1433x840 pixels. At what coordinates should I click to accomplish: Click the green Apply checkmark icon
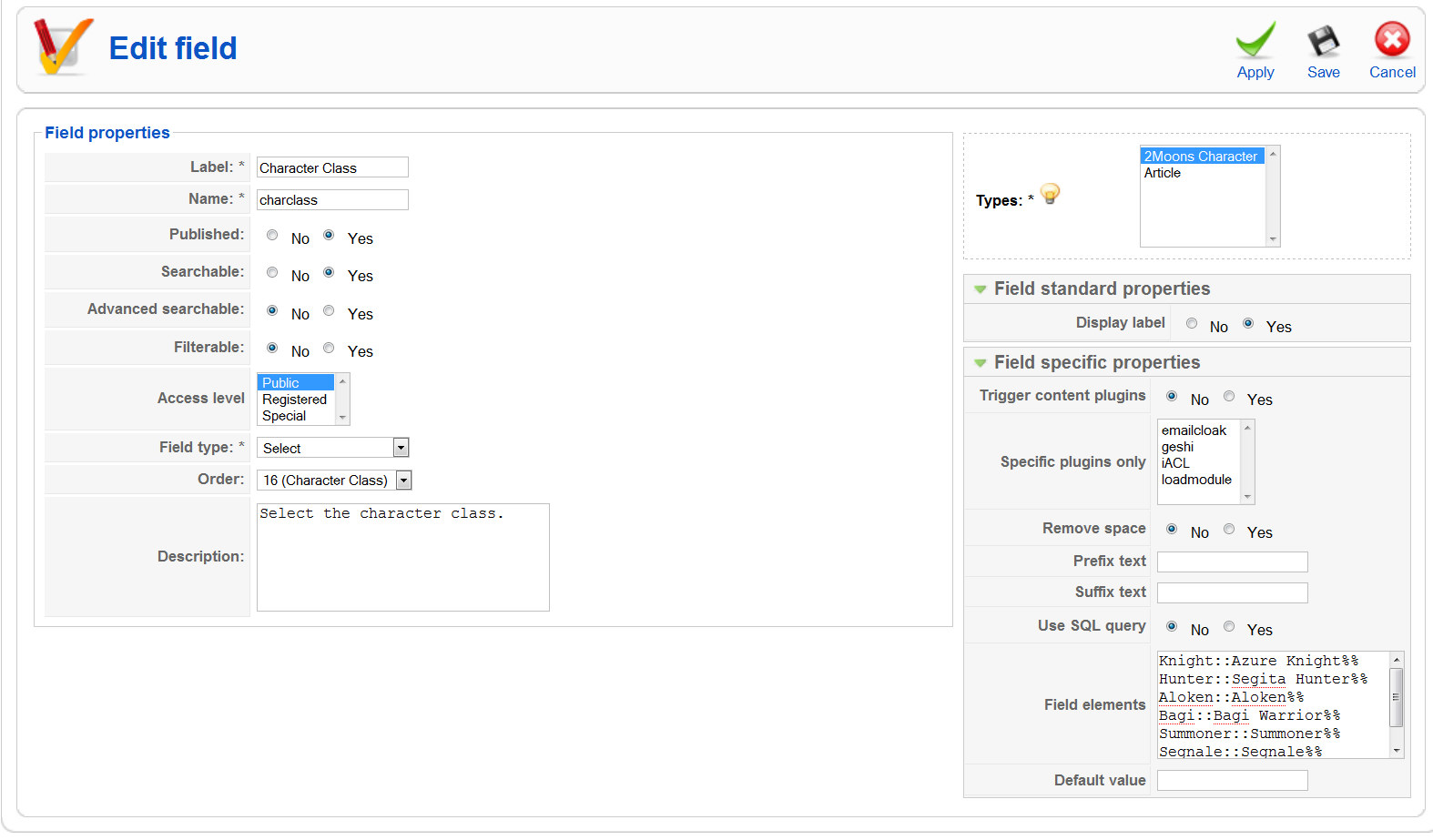tap(1255, 41)
